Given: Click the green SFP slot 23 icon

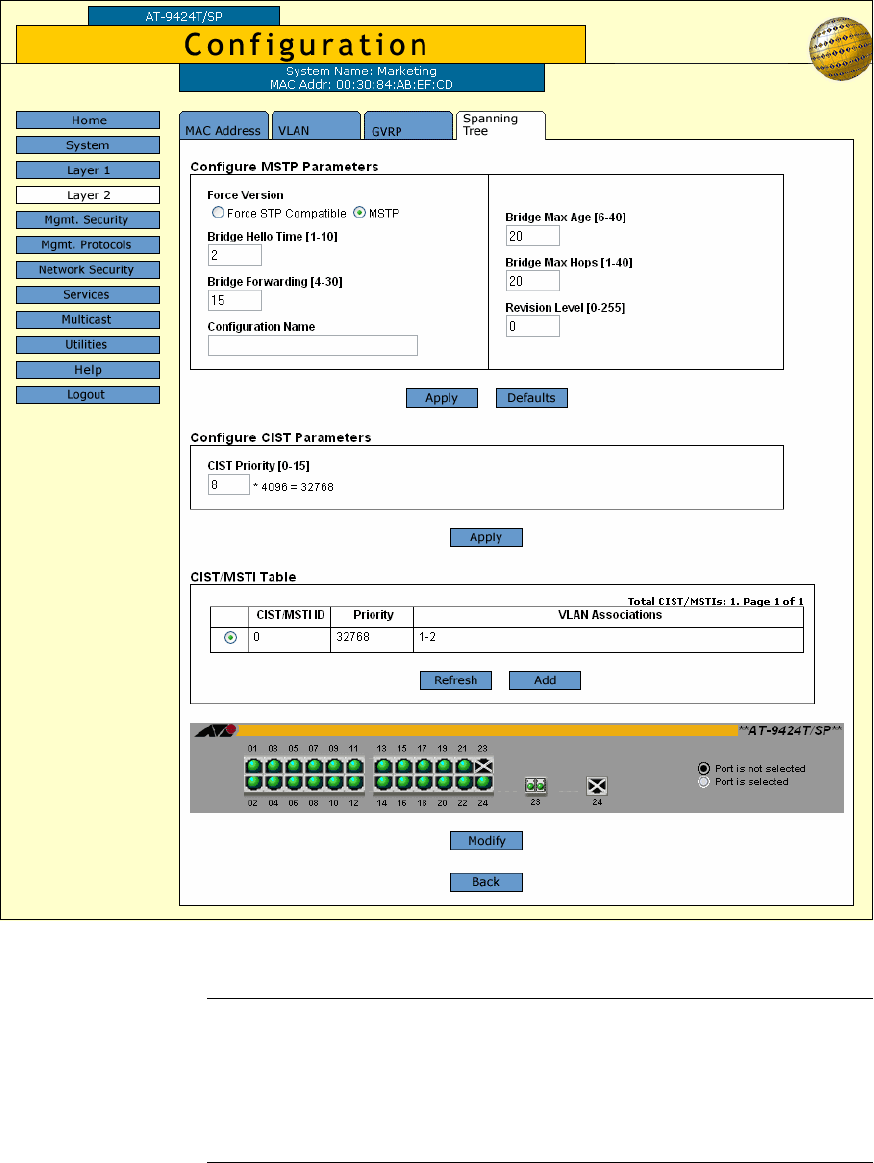Looking at the screenshot, I should point(536,785).
